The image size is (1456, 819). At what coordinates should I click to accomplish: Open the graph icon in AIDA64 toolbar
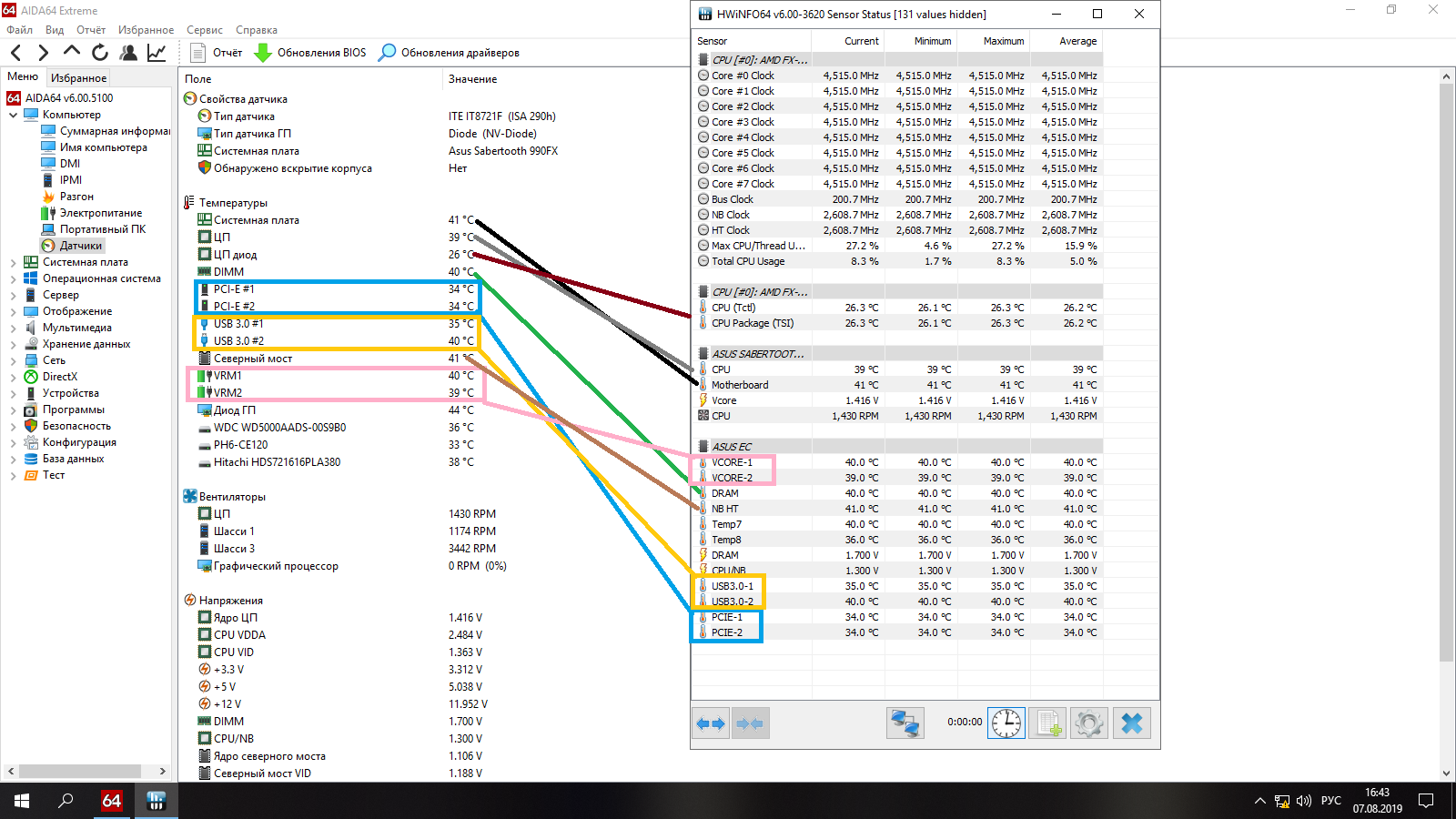click(x=157, y=53)
